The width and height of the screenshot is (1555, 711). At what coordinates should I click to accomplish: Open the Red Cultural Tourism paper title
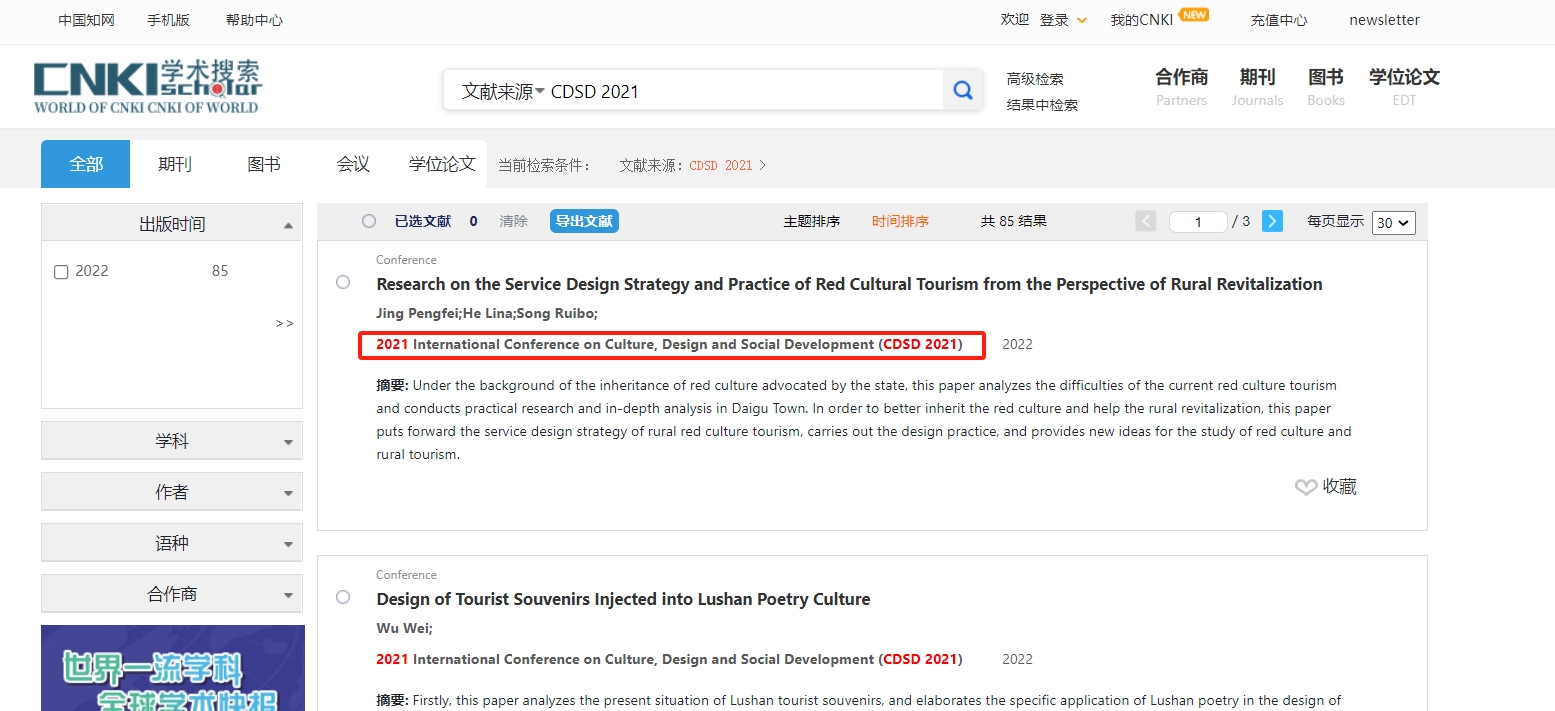point(849,284)
